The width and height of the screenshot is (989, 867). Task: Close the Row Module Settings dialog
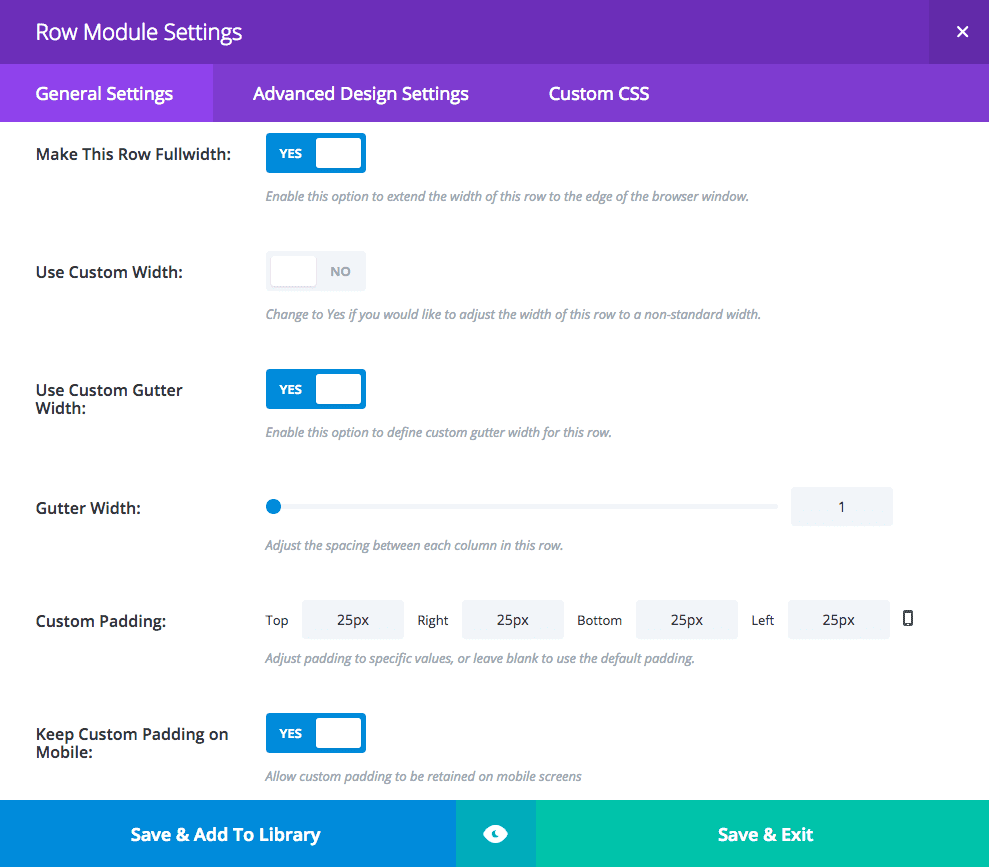(x=962, y=32)
